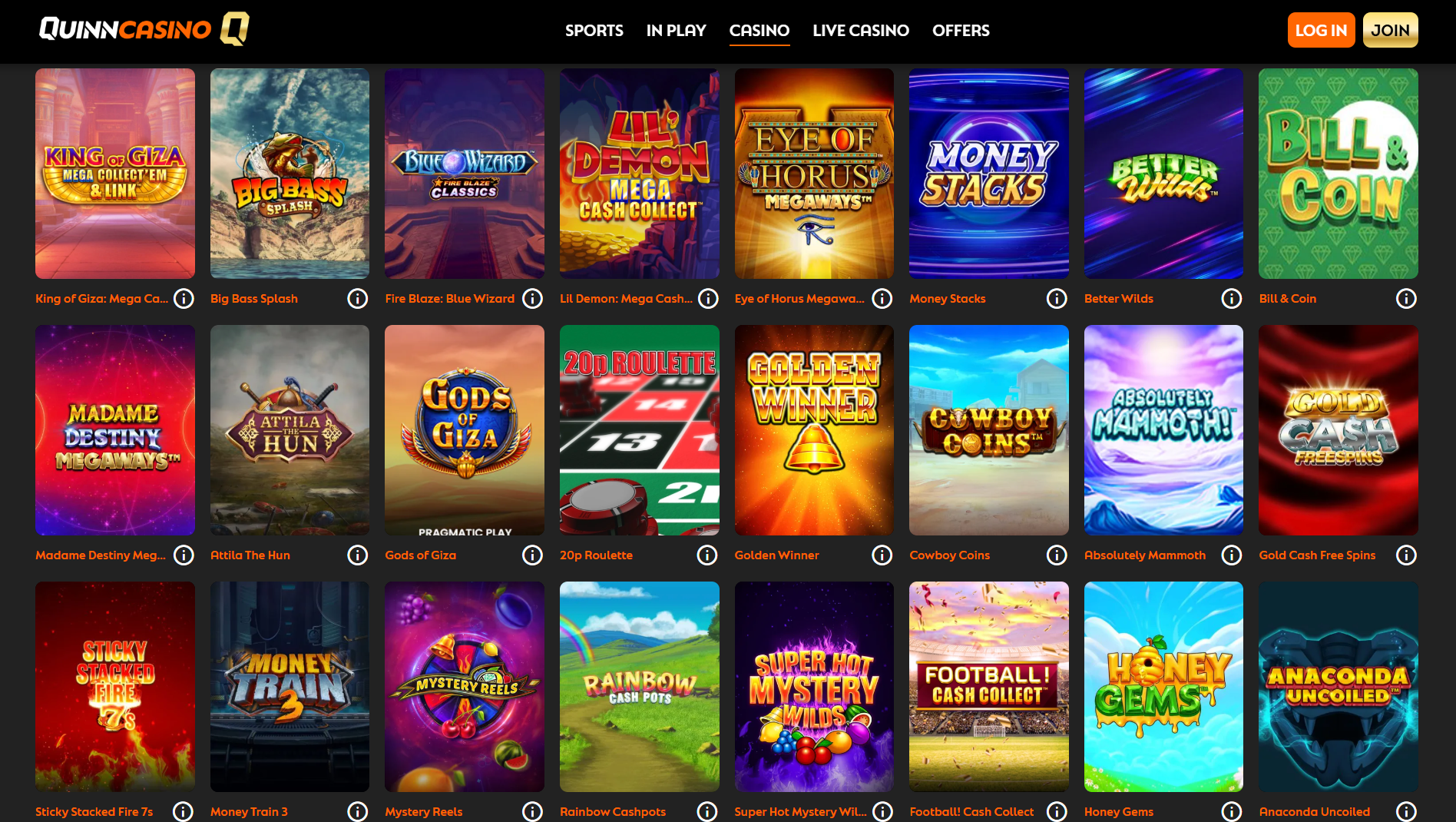1456x822 pixels.
Task: Click the Log In button
Action: tap(1321, 30)
